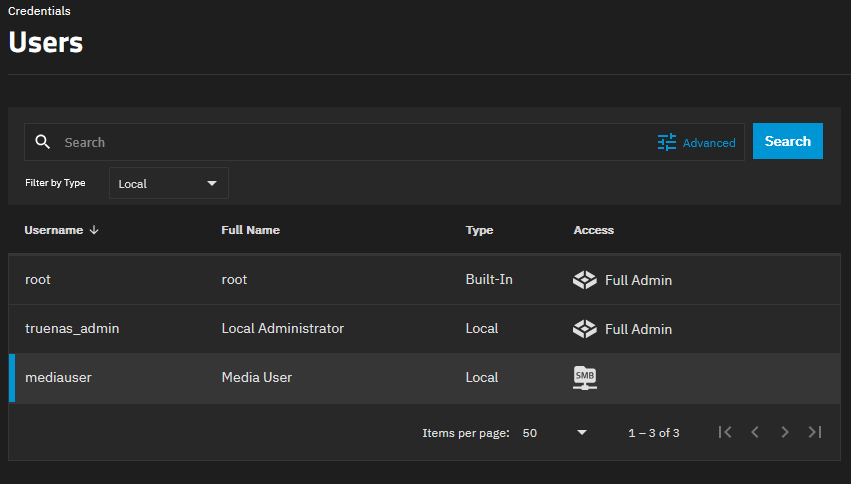
Task: Click the magnifying glass search icon
Action: pos(42,142)
